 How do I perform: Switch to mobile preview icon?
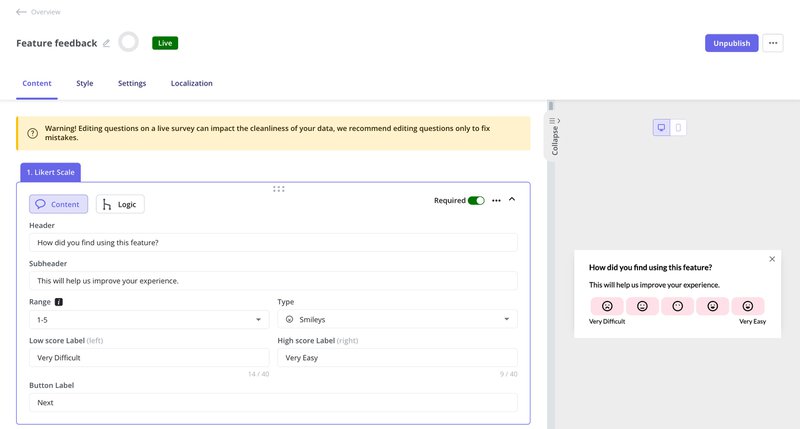[678, 128]
